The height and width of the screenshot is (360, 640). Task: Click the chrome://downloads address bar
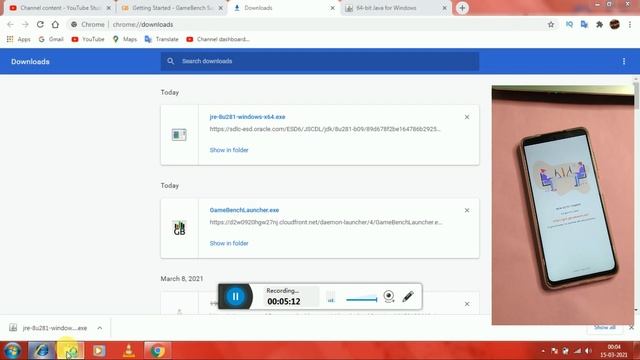click(x=306, y=24)
